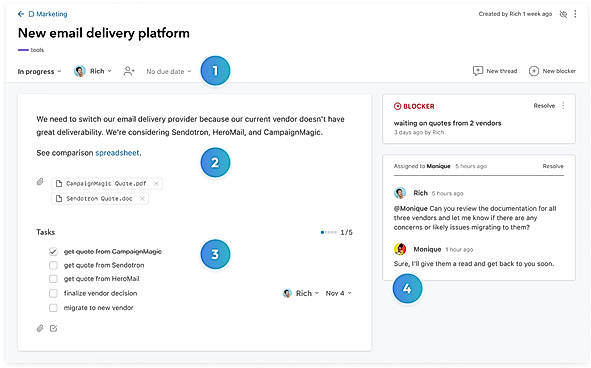Image resolution: width=591 pixels, height=368 pixels.
Task: Go back using the left arrow icon
Action: pyautogui.click(x=21, y=14)
